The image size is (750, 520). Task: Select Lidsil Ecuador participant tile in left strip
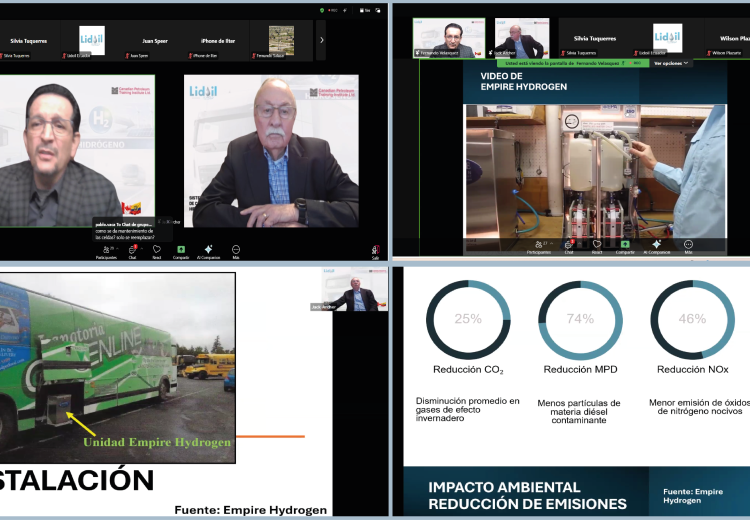point(92,41)
